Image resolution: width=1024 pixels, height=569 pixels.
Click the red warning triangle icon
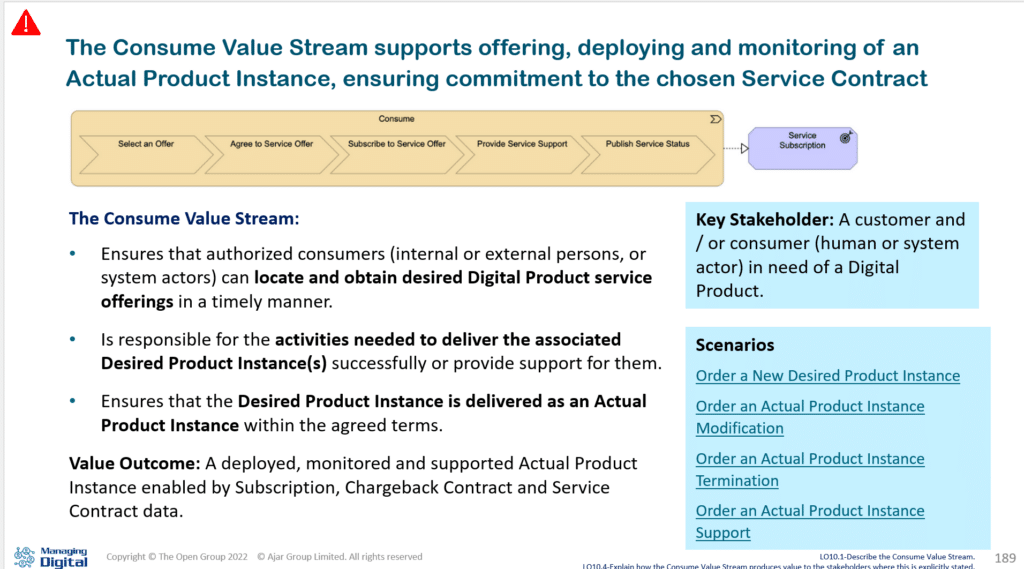click(26, 23)
